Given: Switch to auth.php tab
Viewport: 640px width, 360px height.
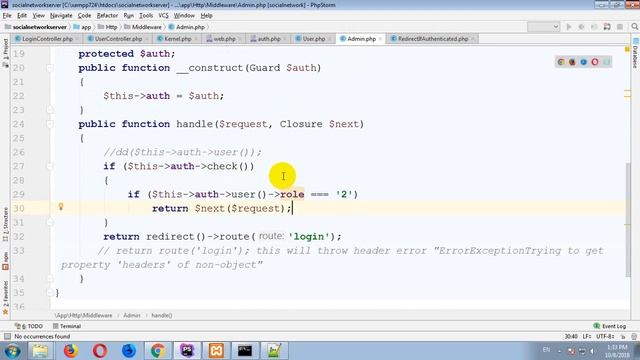Looking at the screenshot, I should pos(269,39).
